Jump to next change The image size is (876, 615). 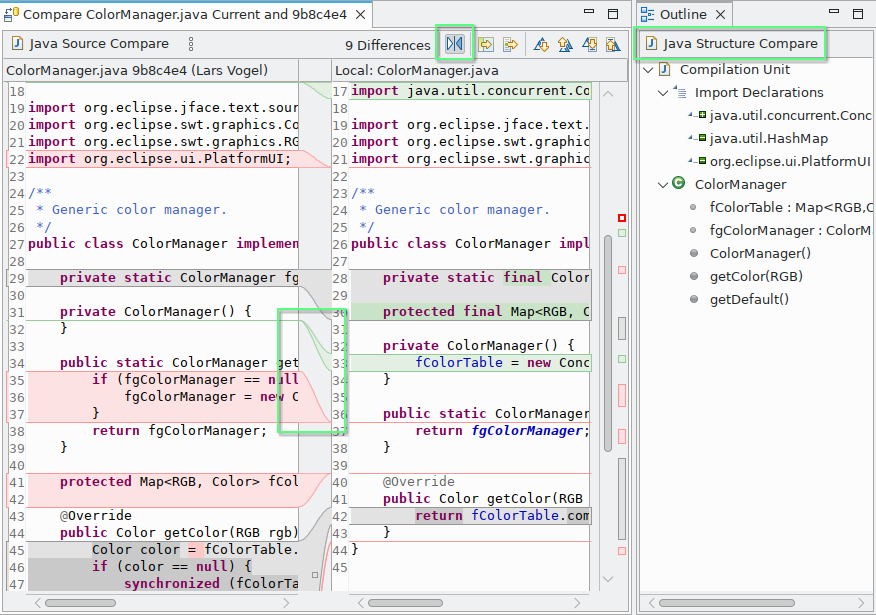click(589, 44)
